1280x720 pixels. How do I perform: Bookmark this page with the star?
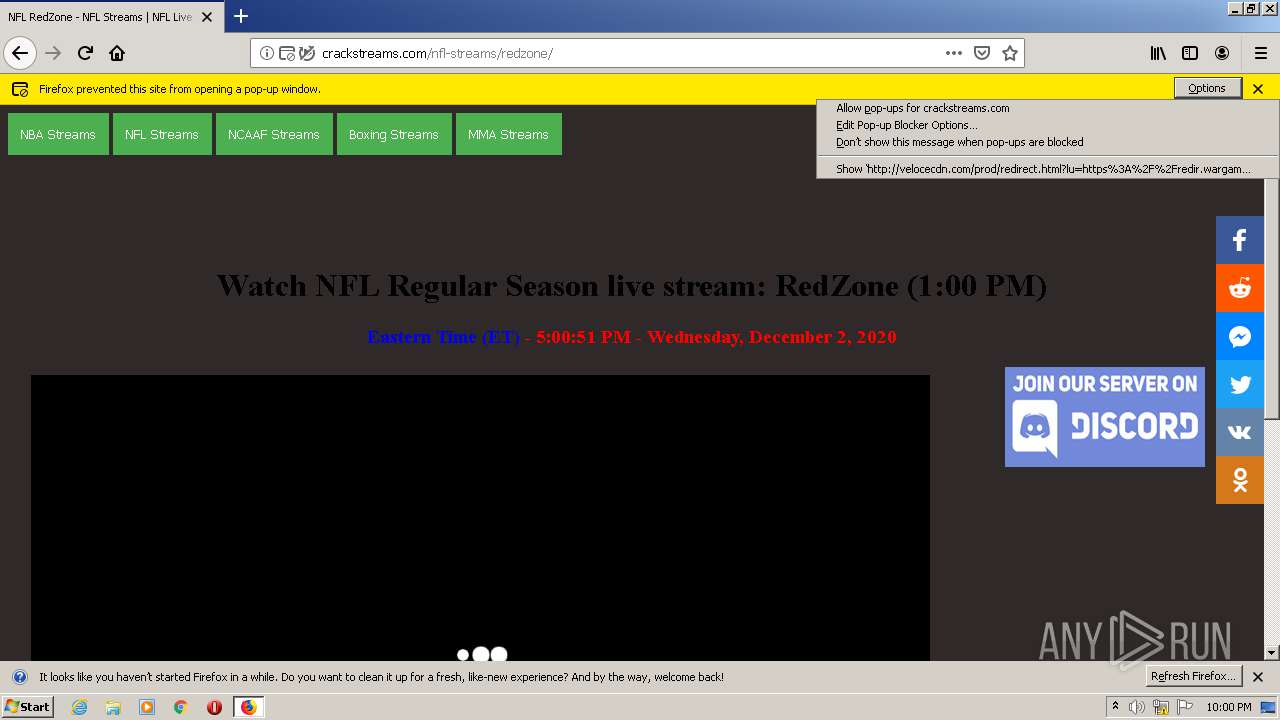tap(1010, 53)
